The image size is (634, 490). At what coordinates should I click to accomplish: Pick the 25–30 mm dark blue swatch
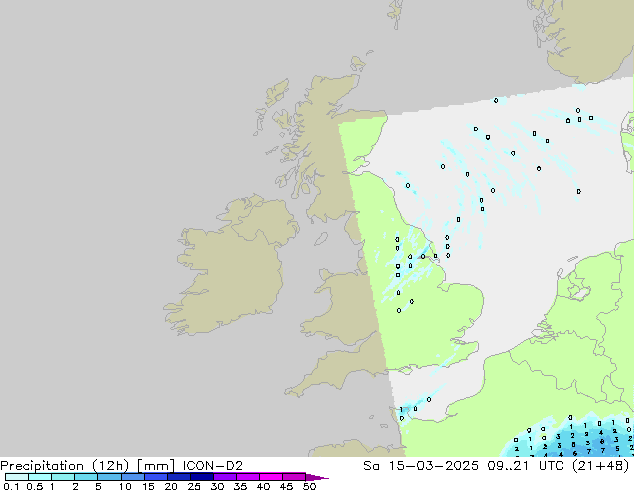click(202, 477)
